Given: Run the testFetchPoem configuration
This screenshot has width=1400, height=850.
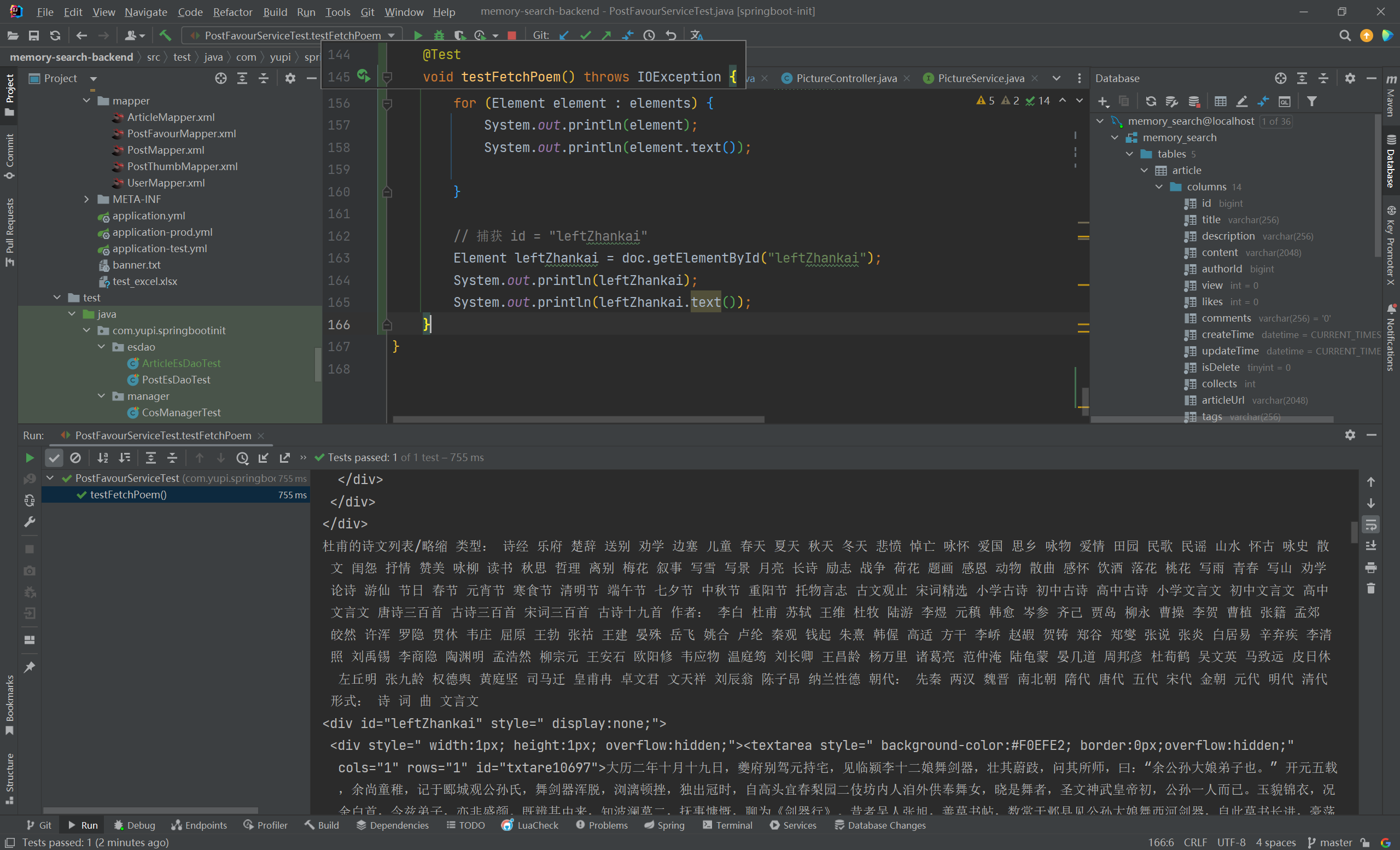Looking at the screenshot, I should click(418, 35).
